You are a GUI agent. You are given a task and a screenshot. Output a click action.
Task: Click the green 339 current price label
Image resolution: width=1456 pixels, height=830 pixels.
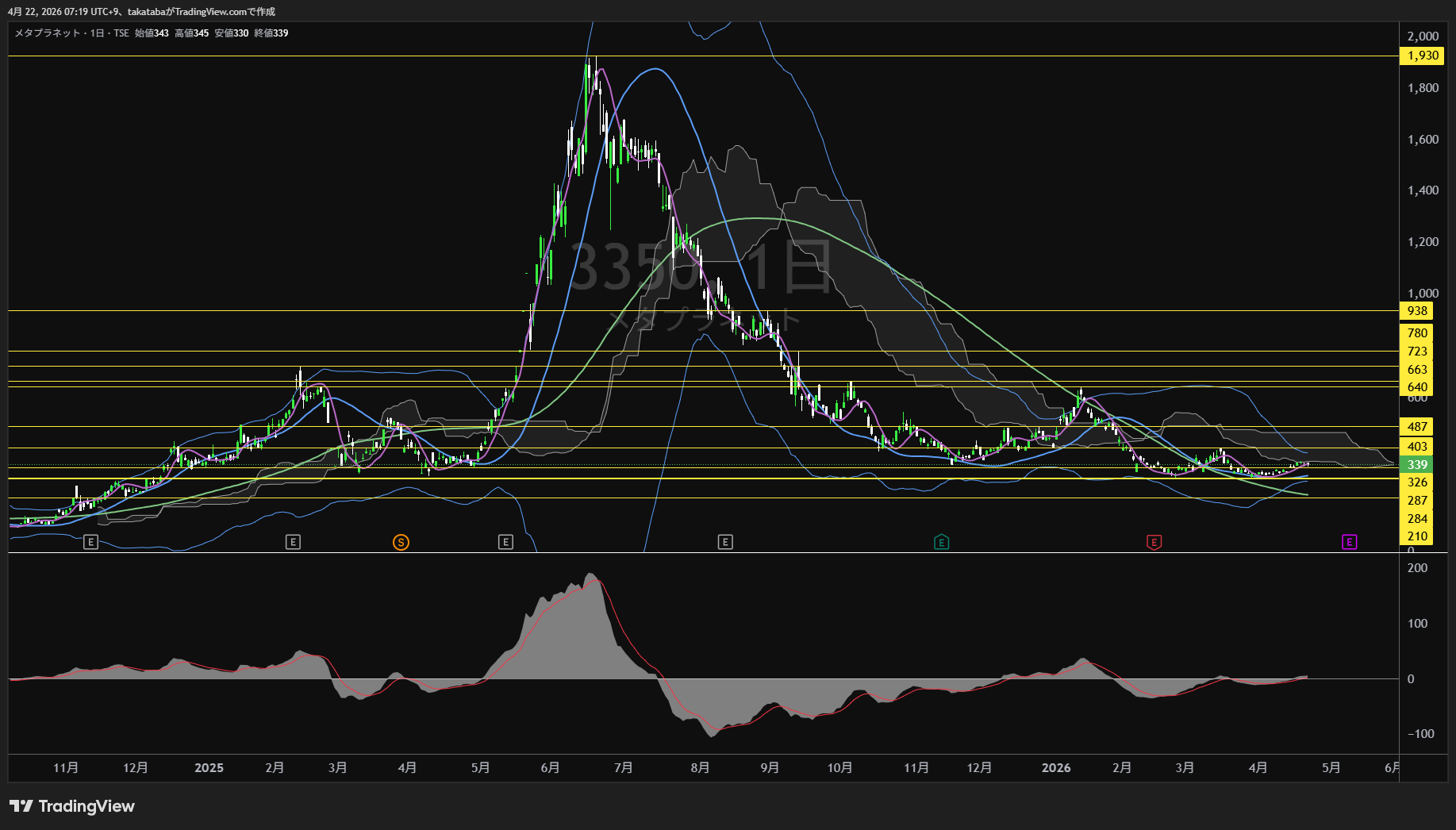tap(1417, 465)
